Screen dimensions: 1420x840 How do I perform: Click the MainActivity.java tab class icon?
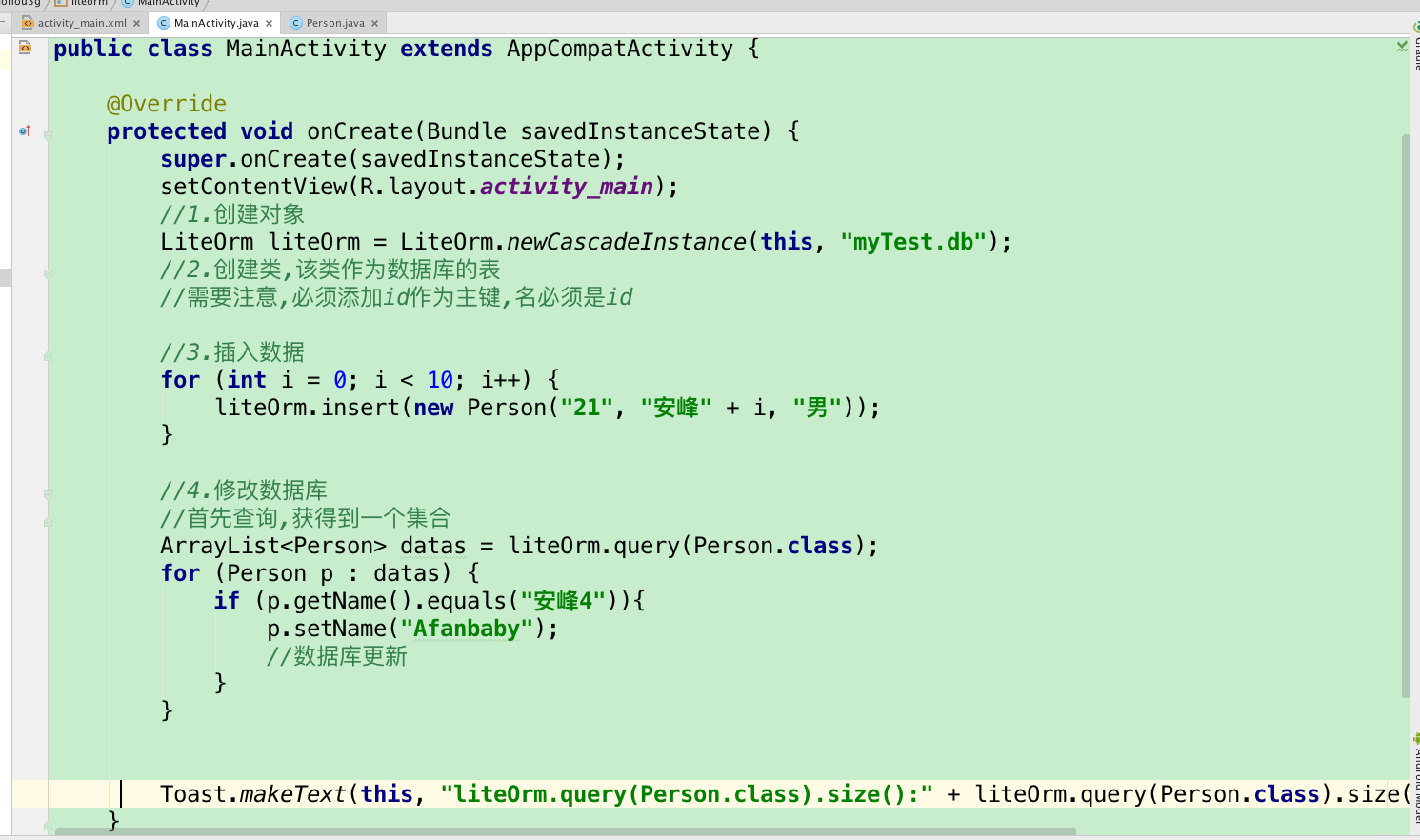pyautogui.click(x=164, y=23)
